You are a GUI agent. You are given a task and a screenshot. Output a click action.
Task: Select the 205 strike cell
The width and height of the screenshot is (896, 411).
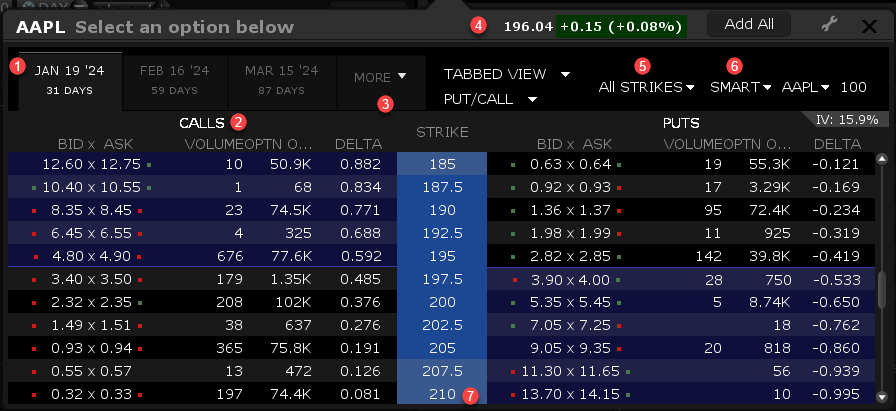click(x=442, y=348)
